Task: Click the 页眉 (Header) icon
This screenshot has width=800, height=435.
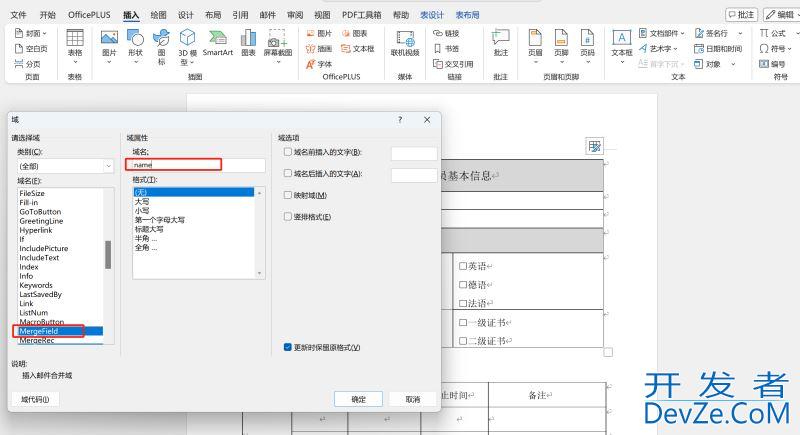Action: tap(535, 40)
